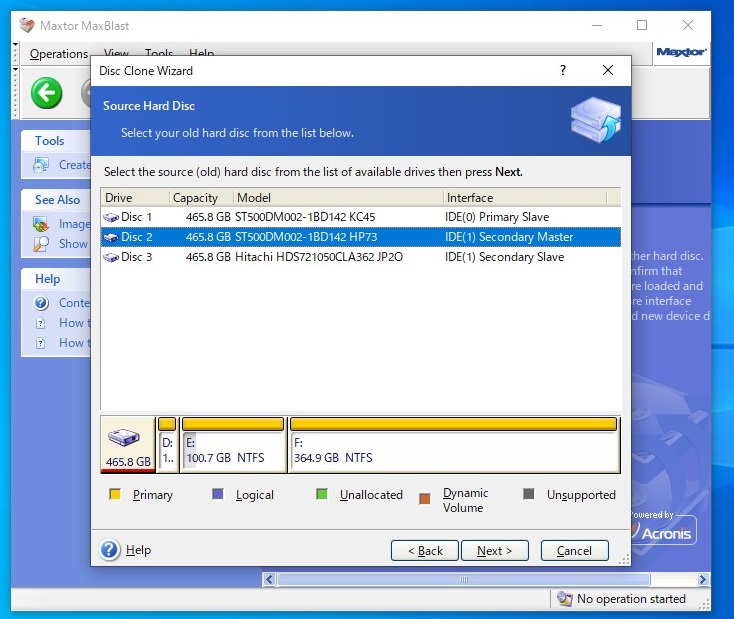
Task: Maximize the Maxtor MaxBlast window
Action: tap(642, 25)
